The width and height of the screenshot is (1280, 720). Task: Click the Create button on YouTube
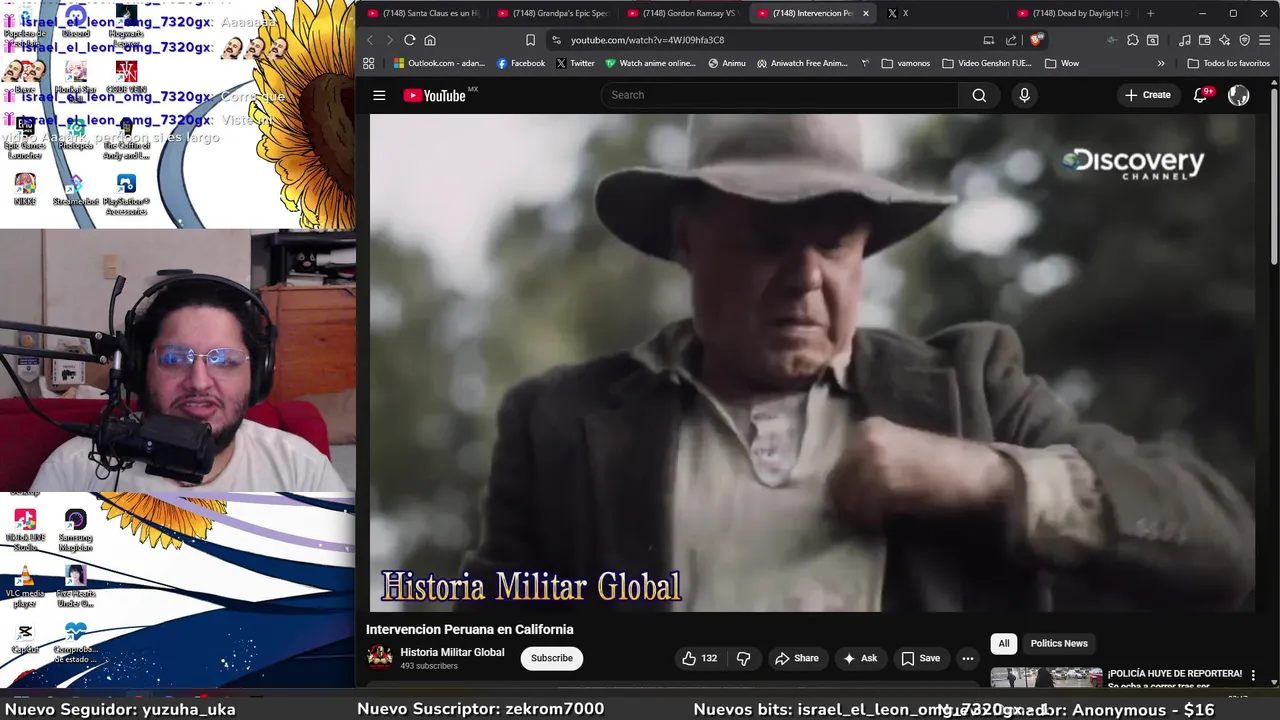1147,95
